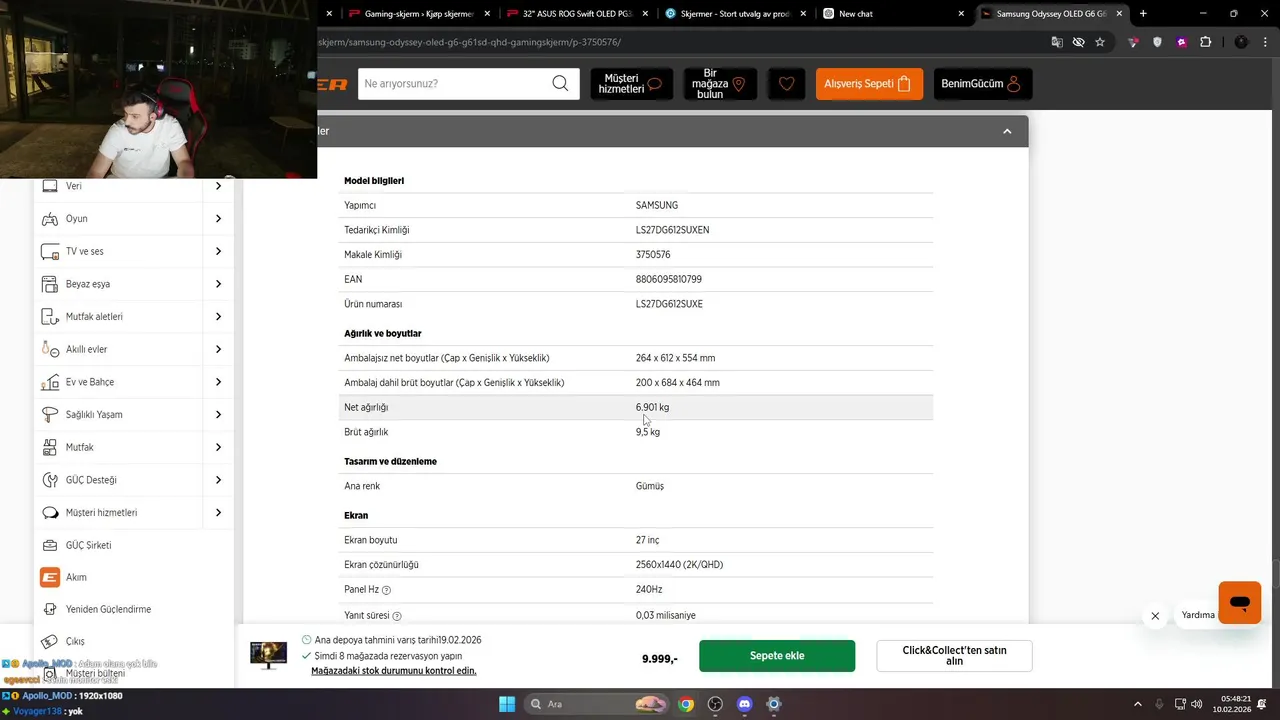Open a new browser tab
Screen dimensions: 1280x720
tap(1143, 14)
